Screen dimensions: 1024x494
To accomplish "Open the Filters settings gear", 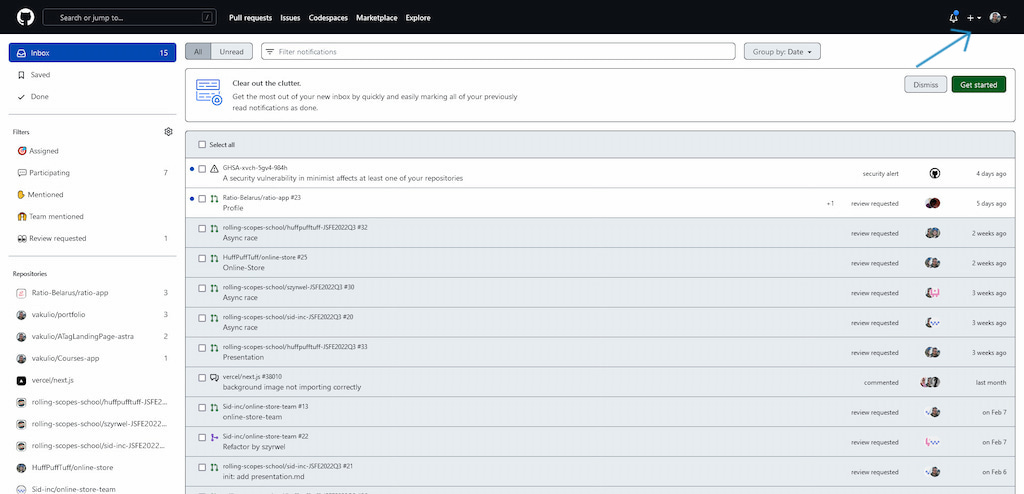I will tap(168, 131).
